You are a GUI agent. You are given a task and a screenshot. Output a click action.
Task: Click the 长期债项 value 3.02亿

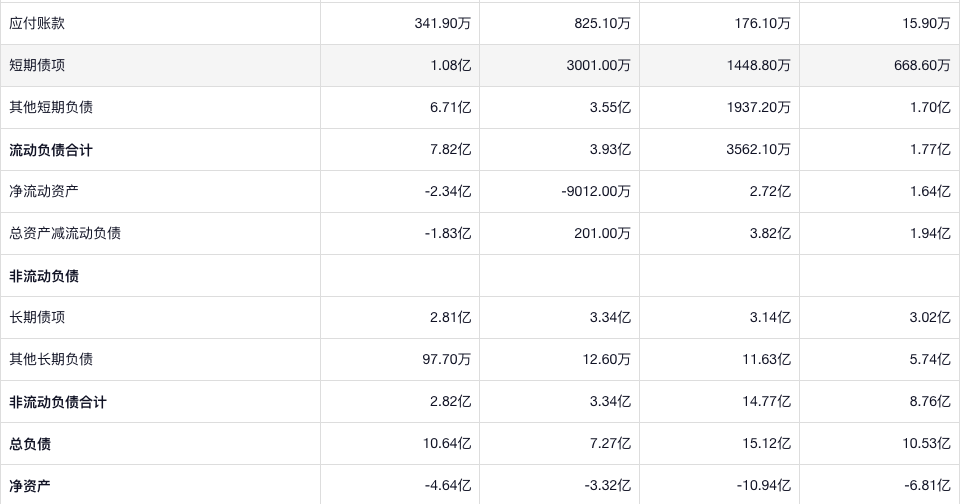tap(930, 317)
